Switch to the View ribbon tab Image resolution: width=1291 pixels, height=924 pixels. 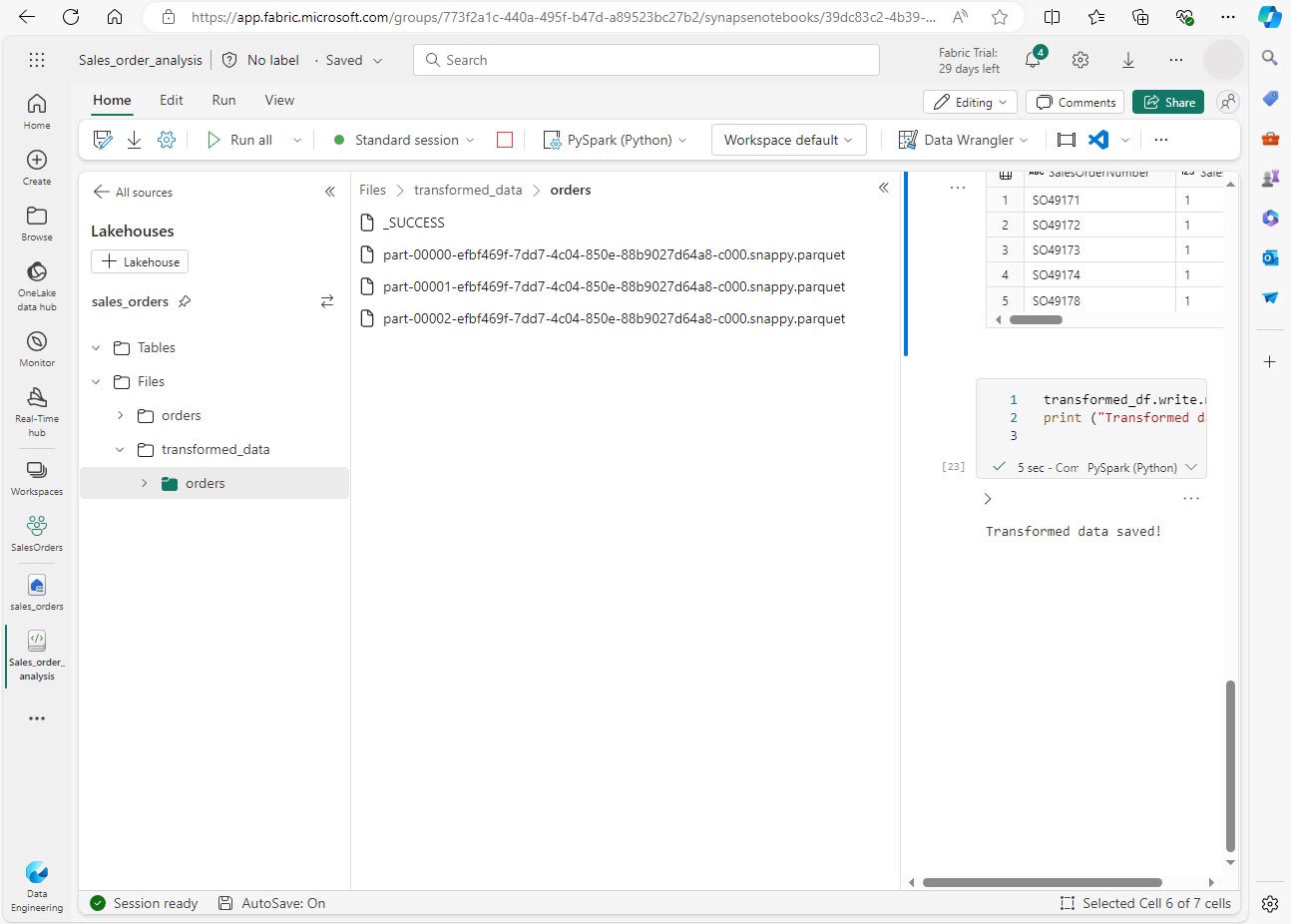point(279,100)
